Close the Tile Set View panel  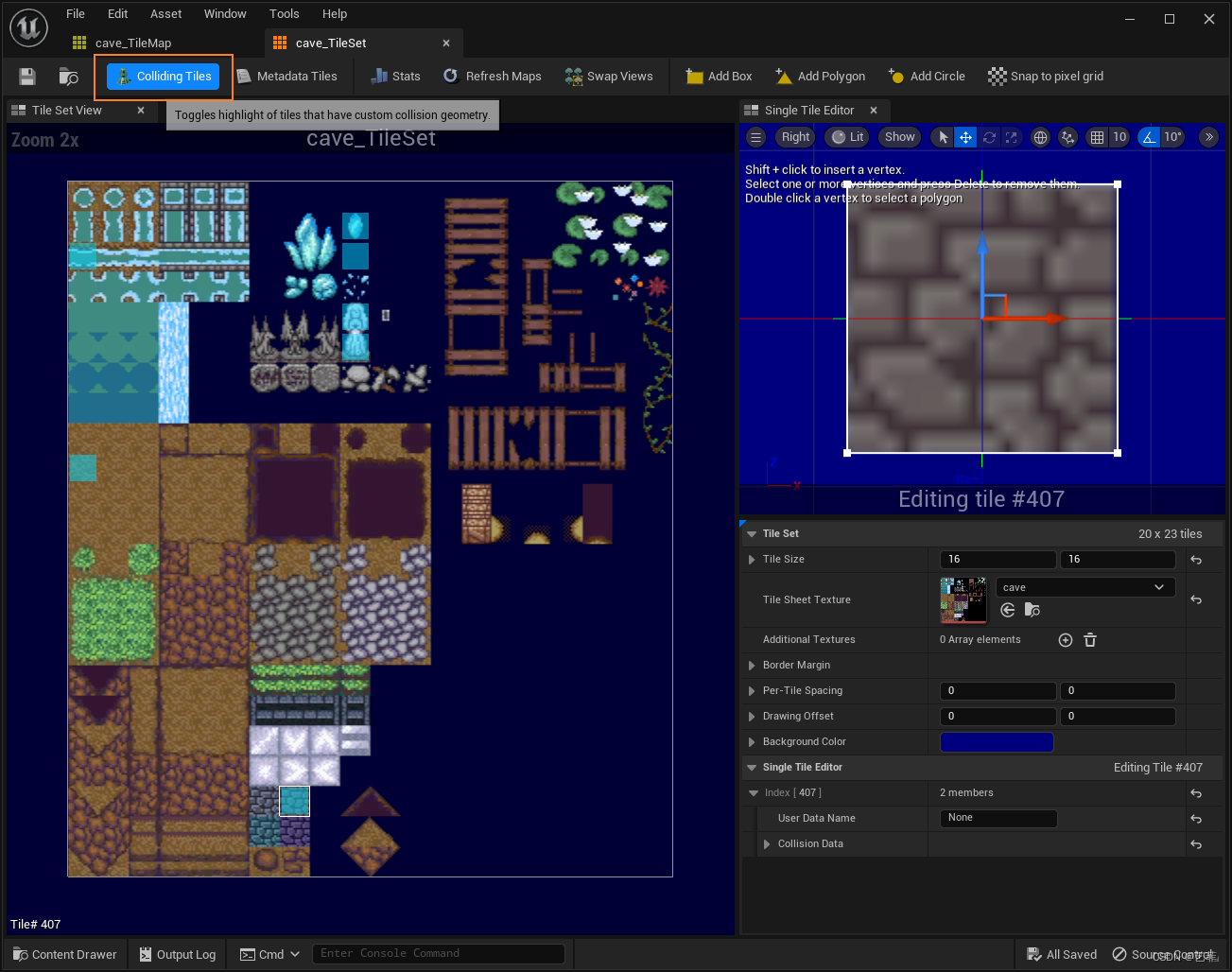141,111
